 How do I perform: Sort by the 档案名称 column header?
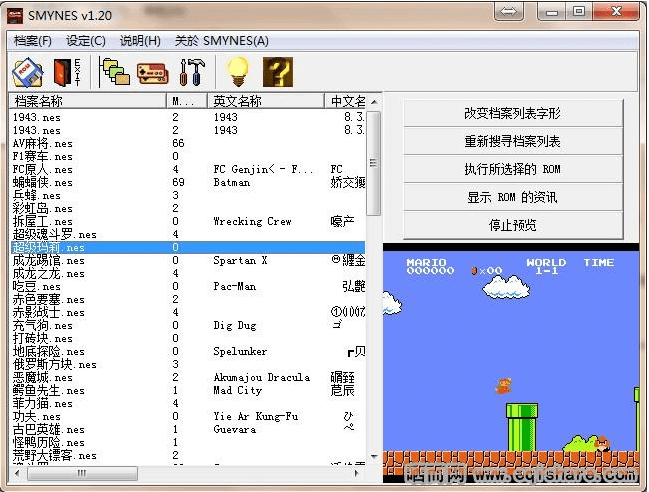(88, 101)
